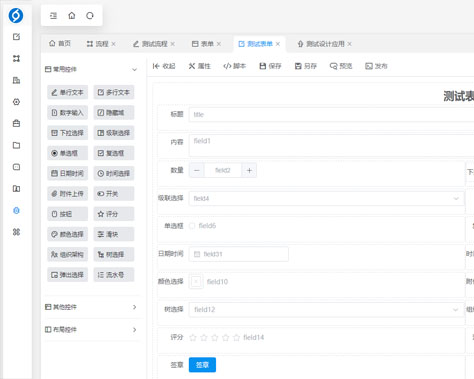This screenshot has width=474, height=379.
Task: Open the book icon in left sidebar
Action: point(16,189)
